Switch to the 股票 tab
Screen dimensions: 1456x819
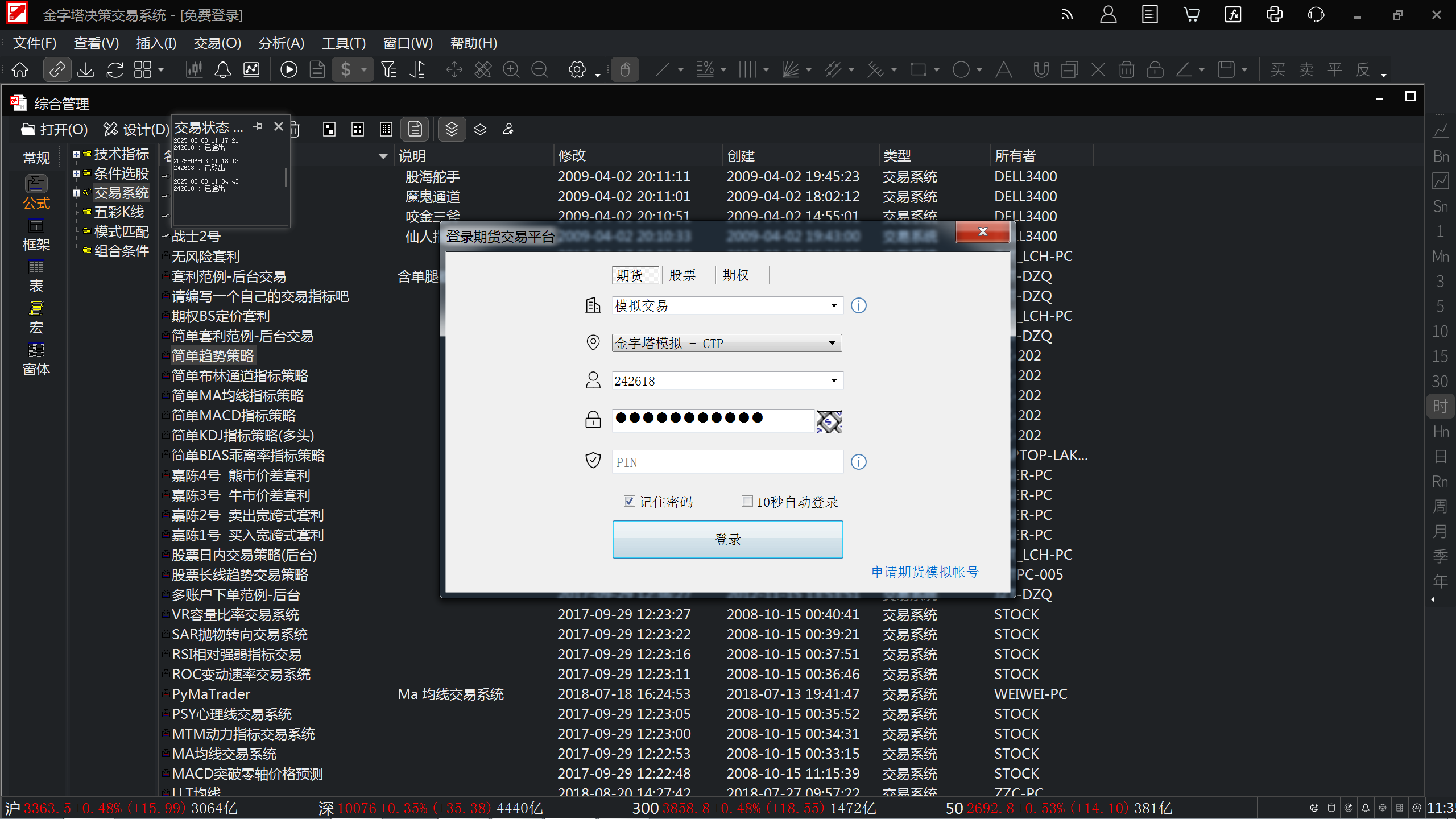[x=682, y=275]
